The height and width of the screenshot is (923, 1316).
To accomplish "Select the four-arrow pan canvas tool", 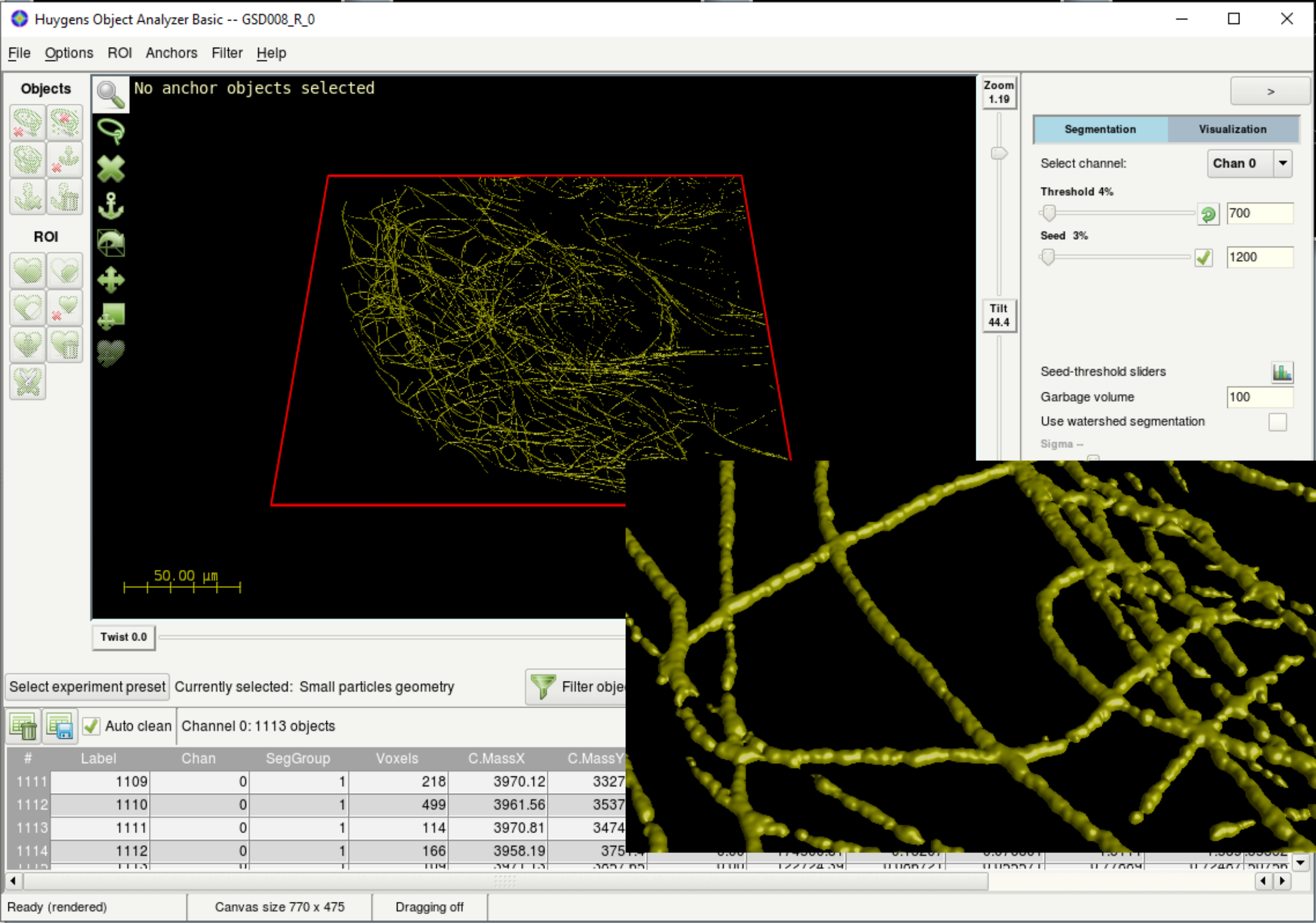I will pyautogui.click(x=110, y=280).
